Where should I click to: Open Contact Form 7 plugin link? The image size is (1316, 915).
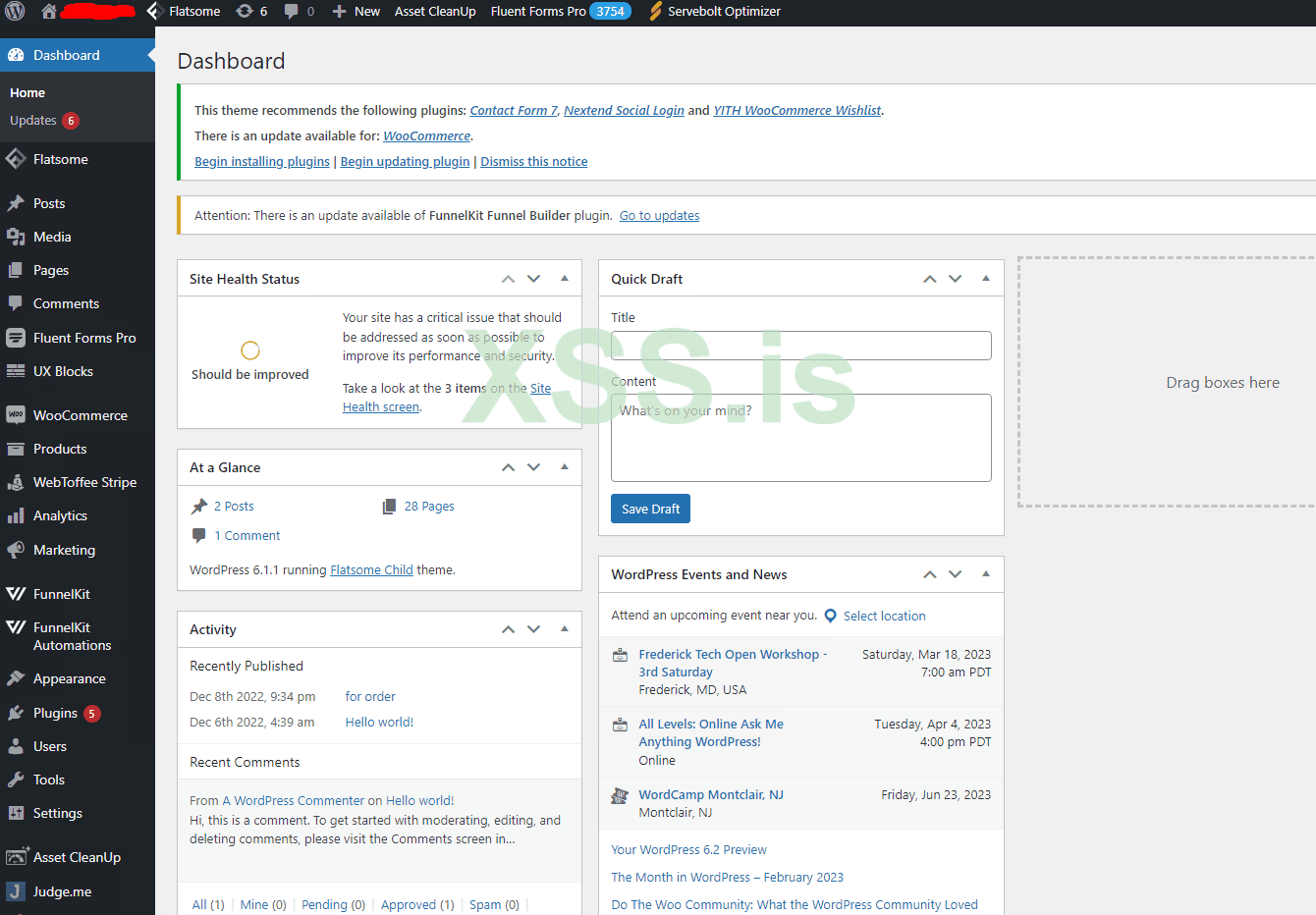click(x=514, y=111)
